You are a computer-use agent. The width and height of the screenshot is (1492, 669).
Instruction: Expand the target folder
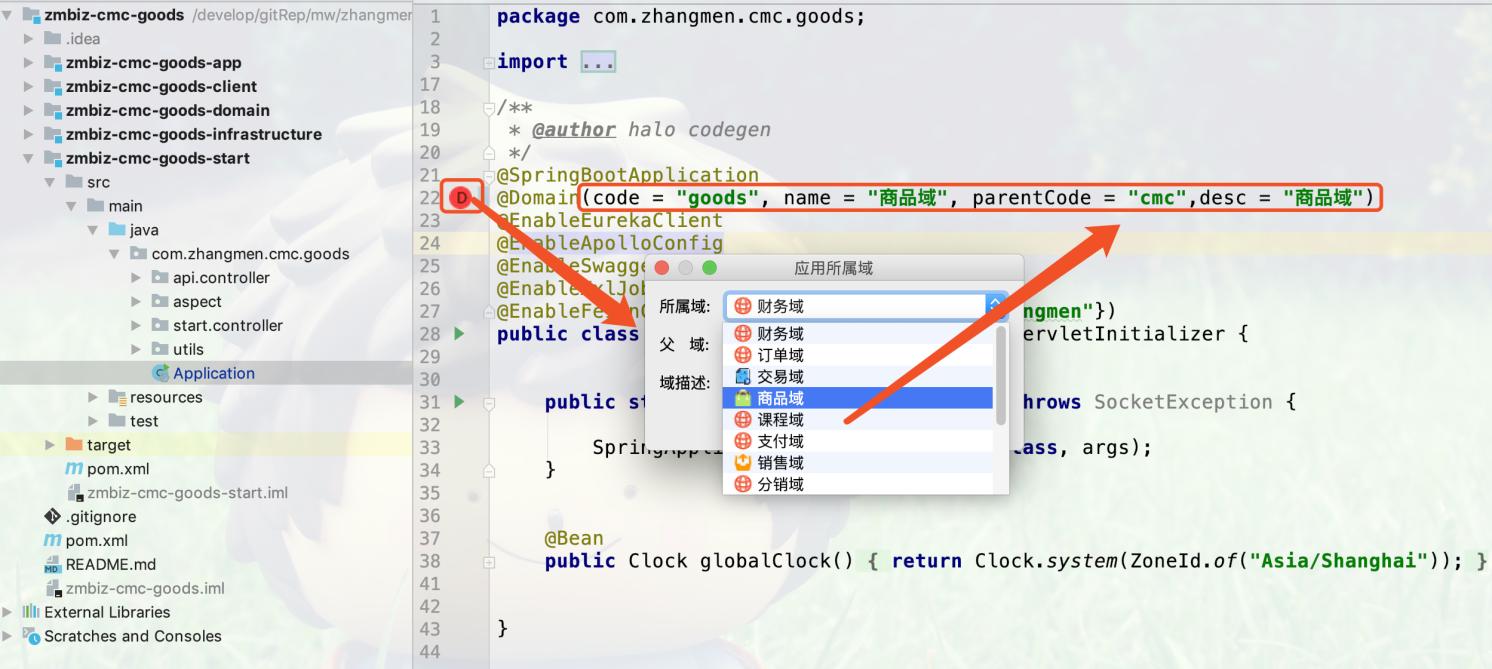point(50,445)
